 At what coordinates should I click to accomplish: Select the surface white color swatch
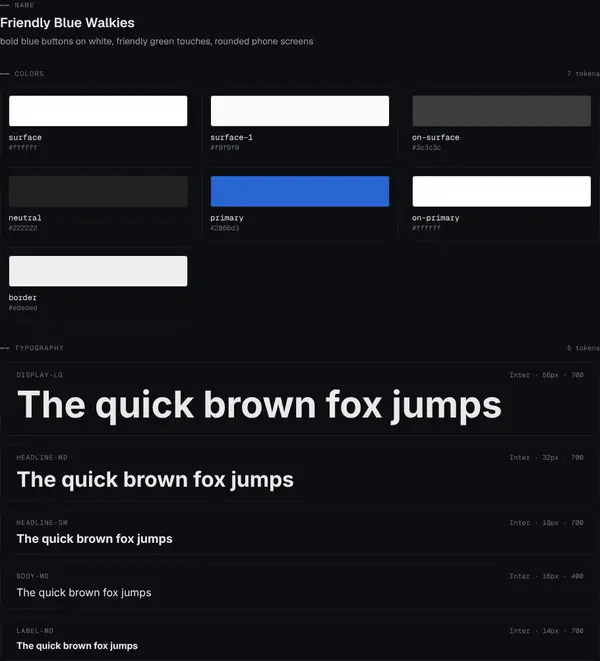coord(98,111)
